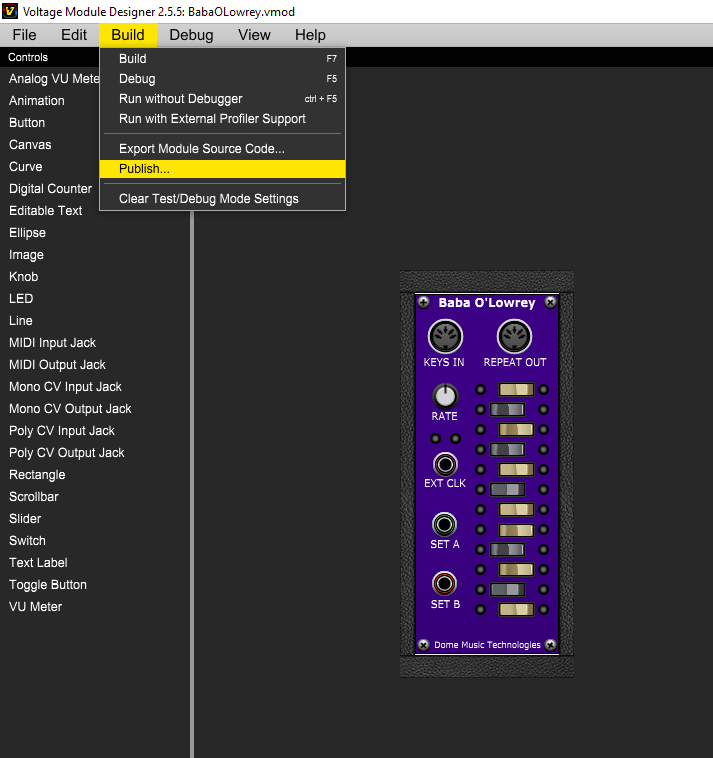Select the SET B input jack
713x758 pixels.
[x=444, y=584]
